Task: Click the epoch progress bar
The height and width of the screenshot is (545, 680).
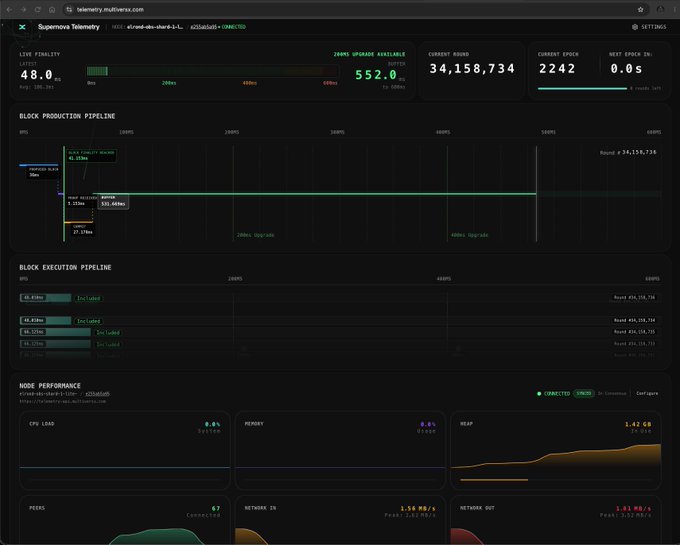Action: (582, 88)
